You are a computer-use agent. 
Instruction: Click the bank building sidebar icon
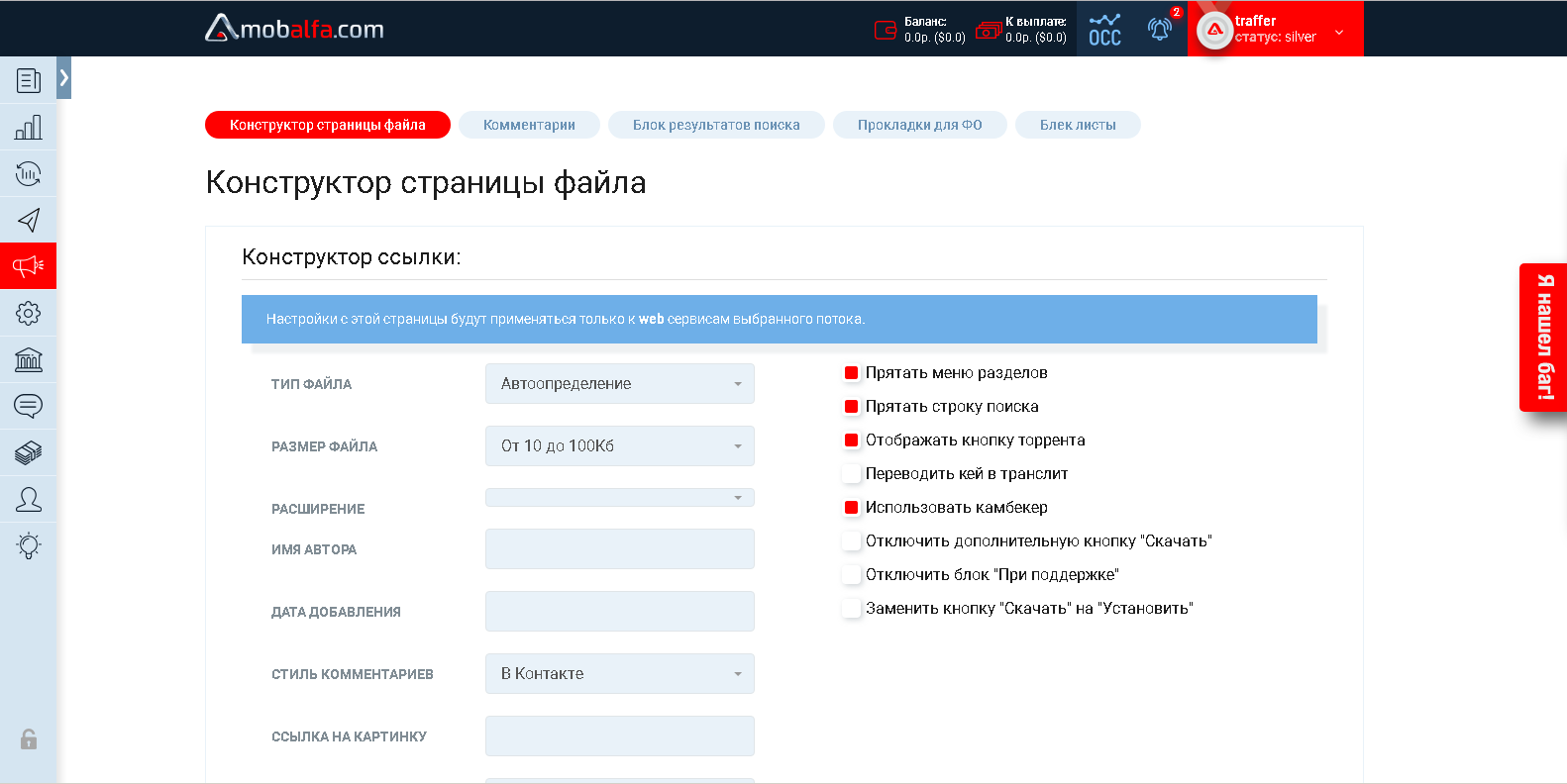(x=28, y=359)
